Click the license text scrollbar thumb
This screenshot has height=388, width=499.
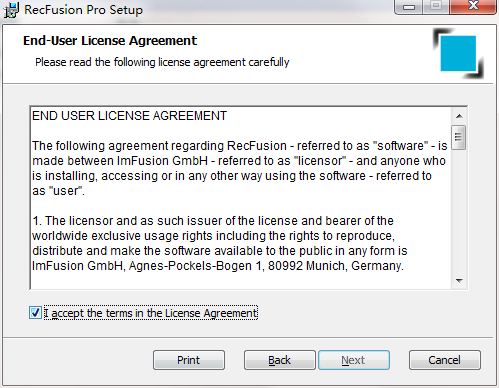point(459,137)
